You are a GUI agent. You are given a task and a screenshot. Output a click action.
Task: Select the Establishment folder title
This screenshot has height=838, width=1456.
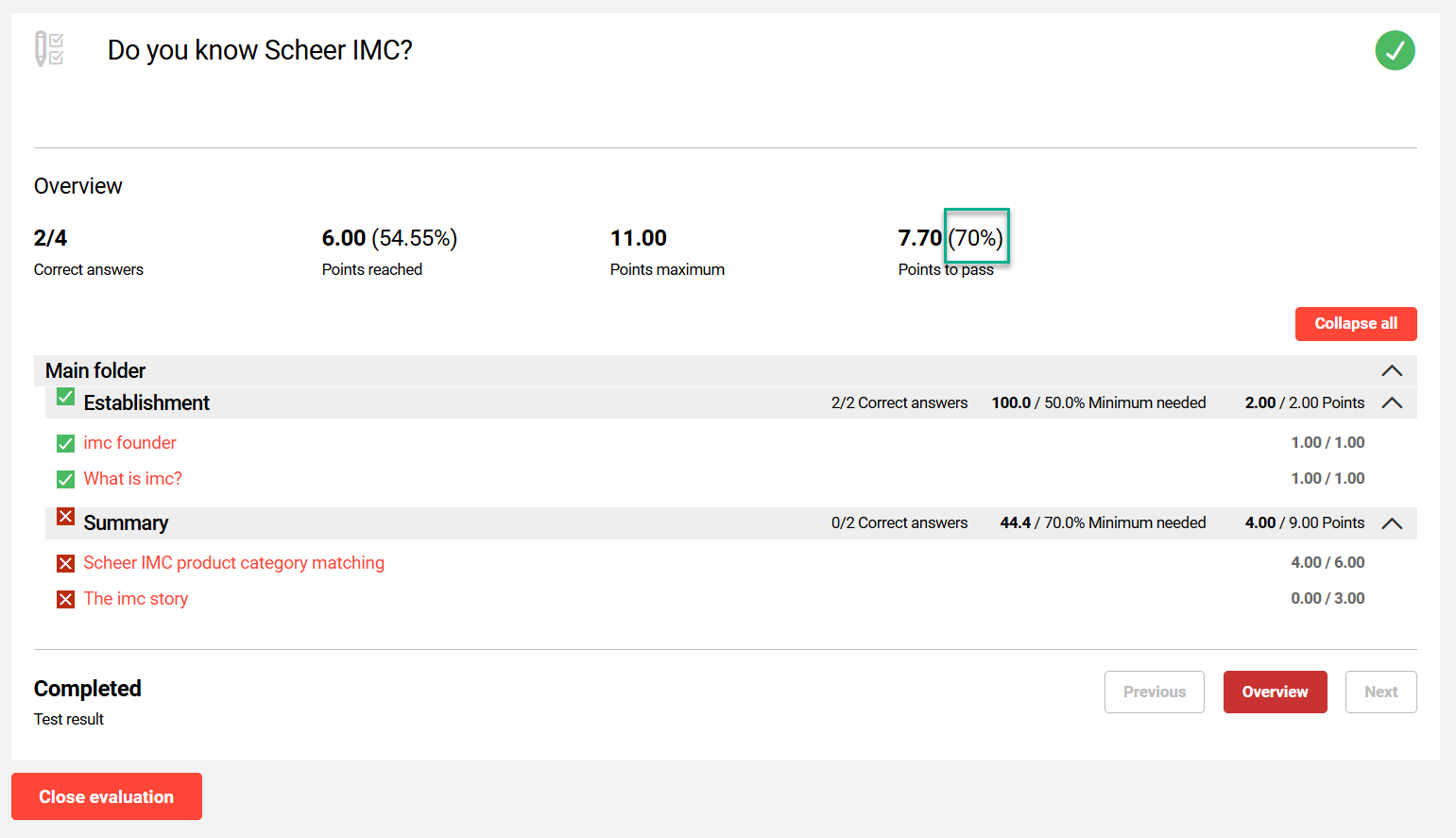146,402
